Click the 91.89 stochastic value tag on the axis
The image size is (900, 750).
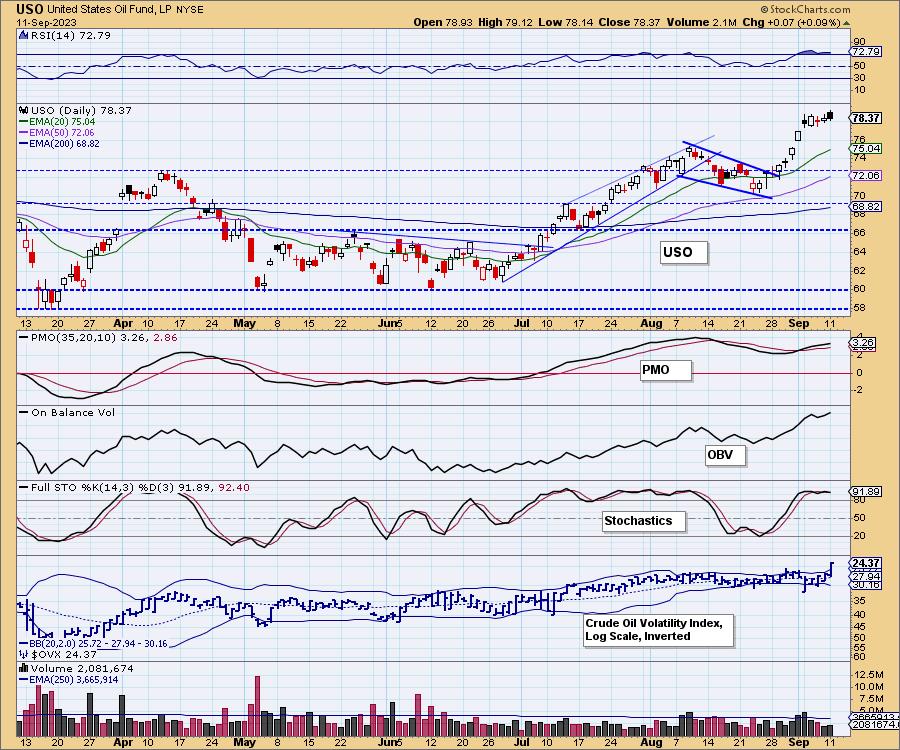(866, 492)
